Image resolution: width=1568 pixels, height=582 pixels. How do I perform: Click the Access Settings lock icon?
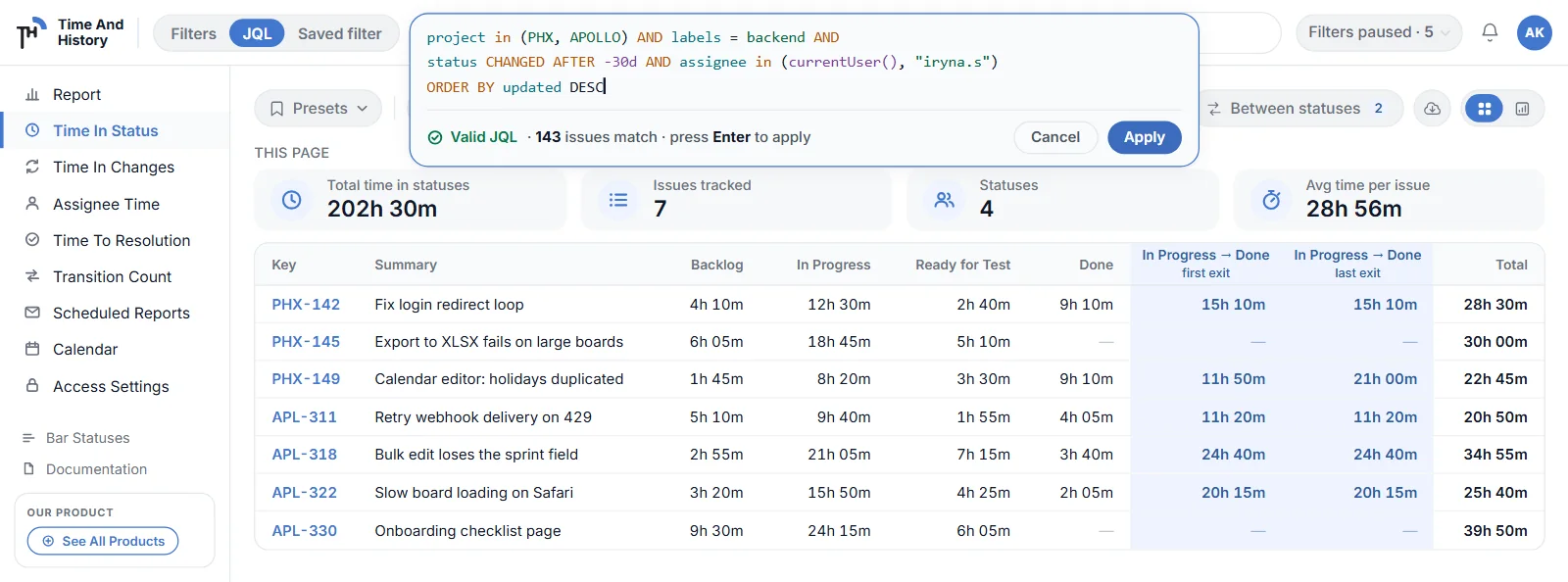click(32, 386)
